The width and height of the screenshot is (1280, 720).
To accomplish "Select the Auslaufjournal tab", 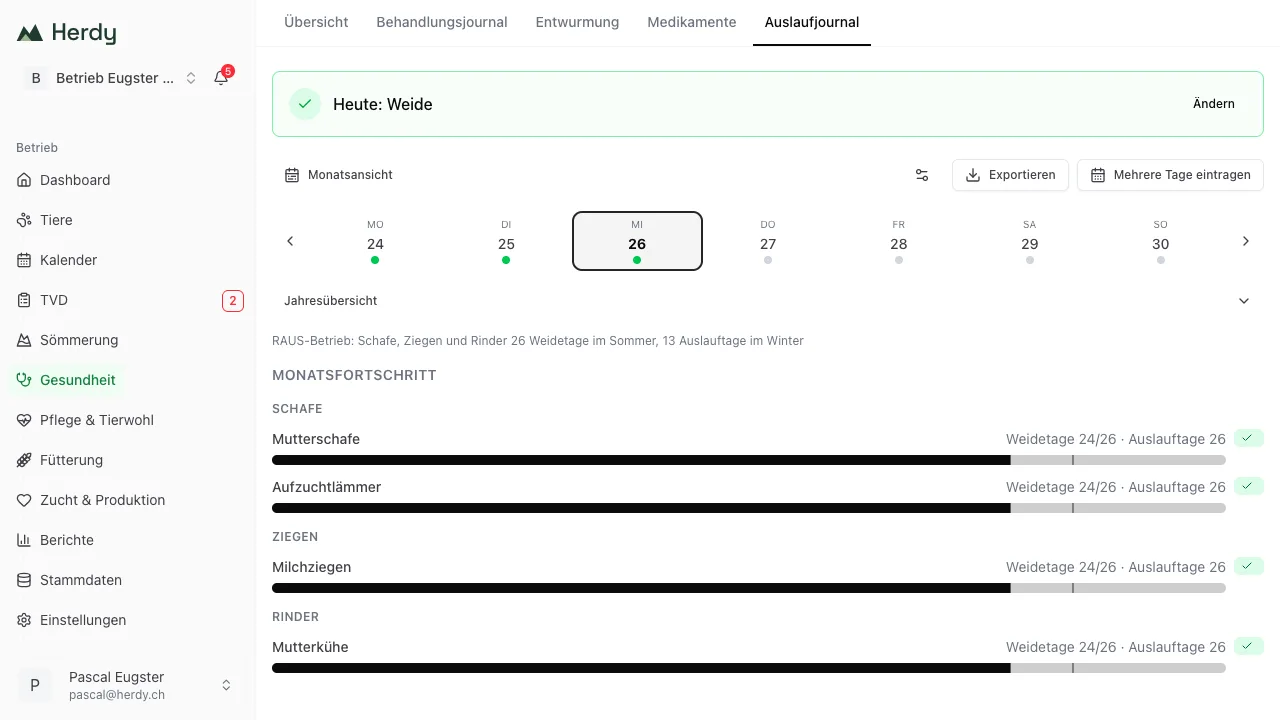I will (x=812, y=22).
